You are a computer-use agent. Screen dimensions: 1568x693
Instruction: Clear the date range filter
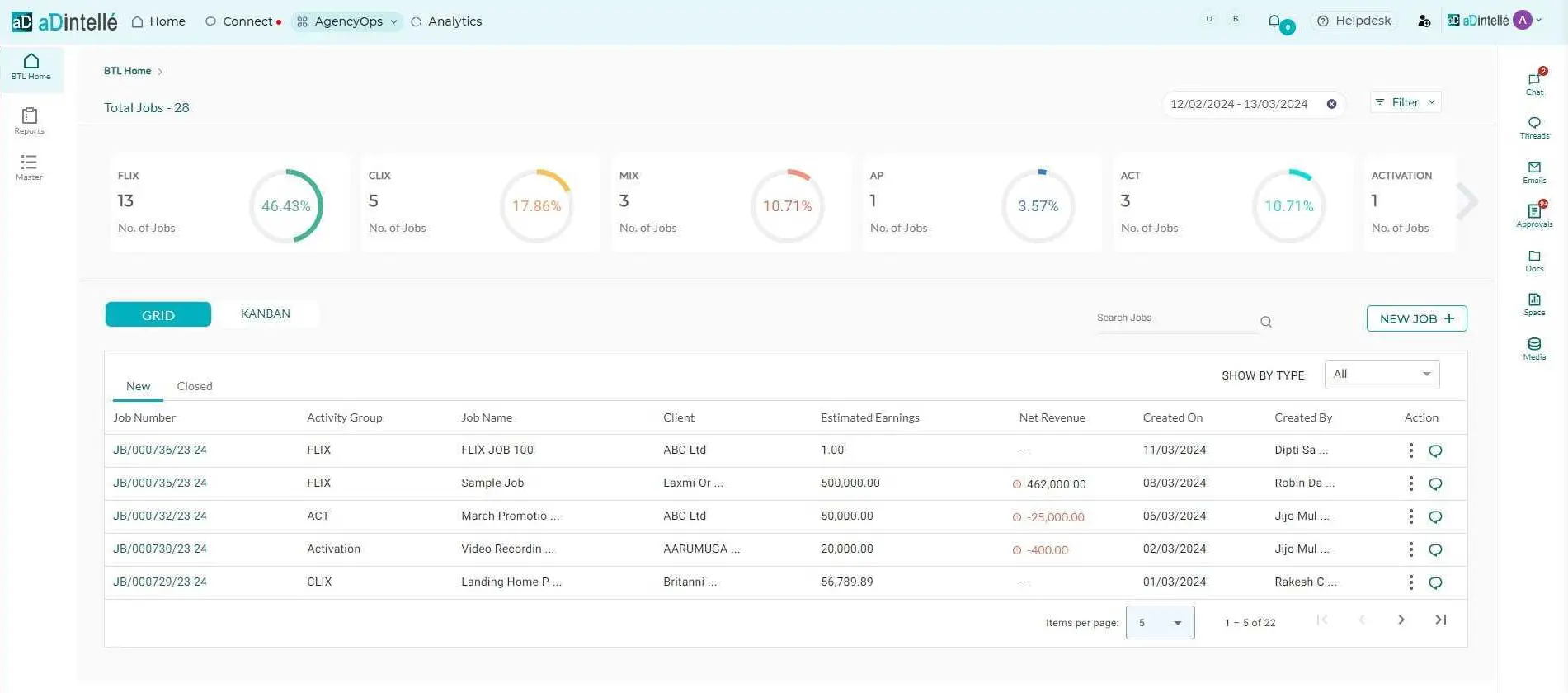[1331, 104]
